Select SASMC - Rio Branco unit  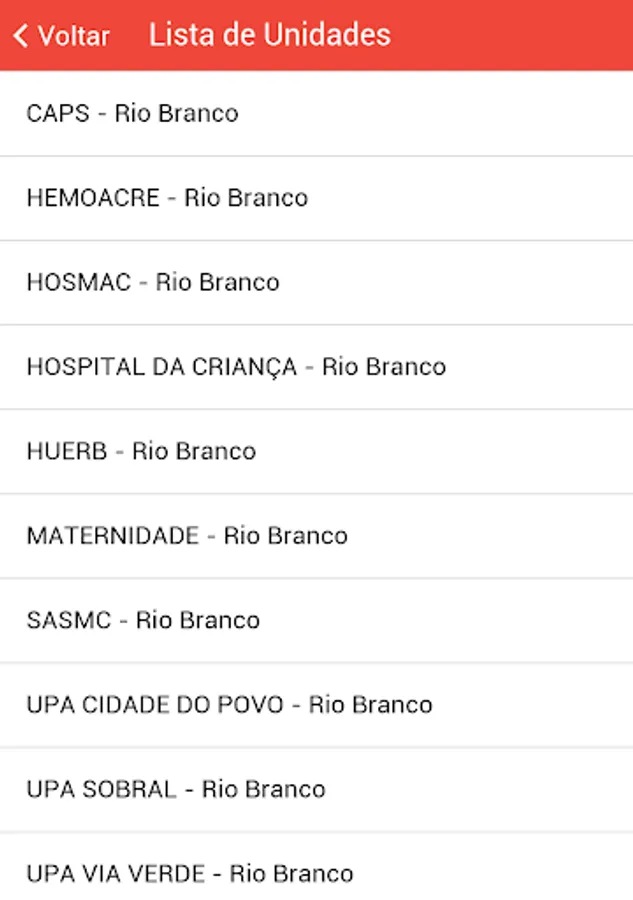click(x=143, y=620)
